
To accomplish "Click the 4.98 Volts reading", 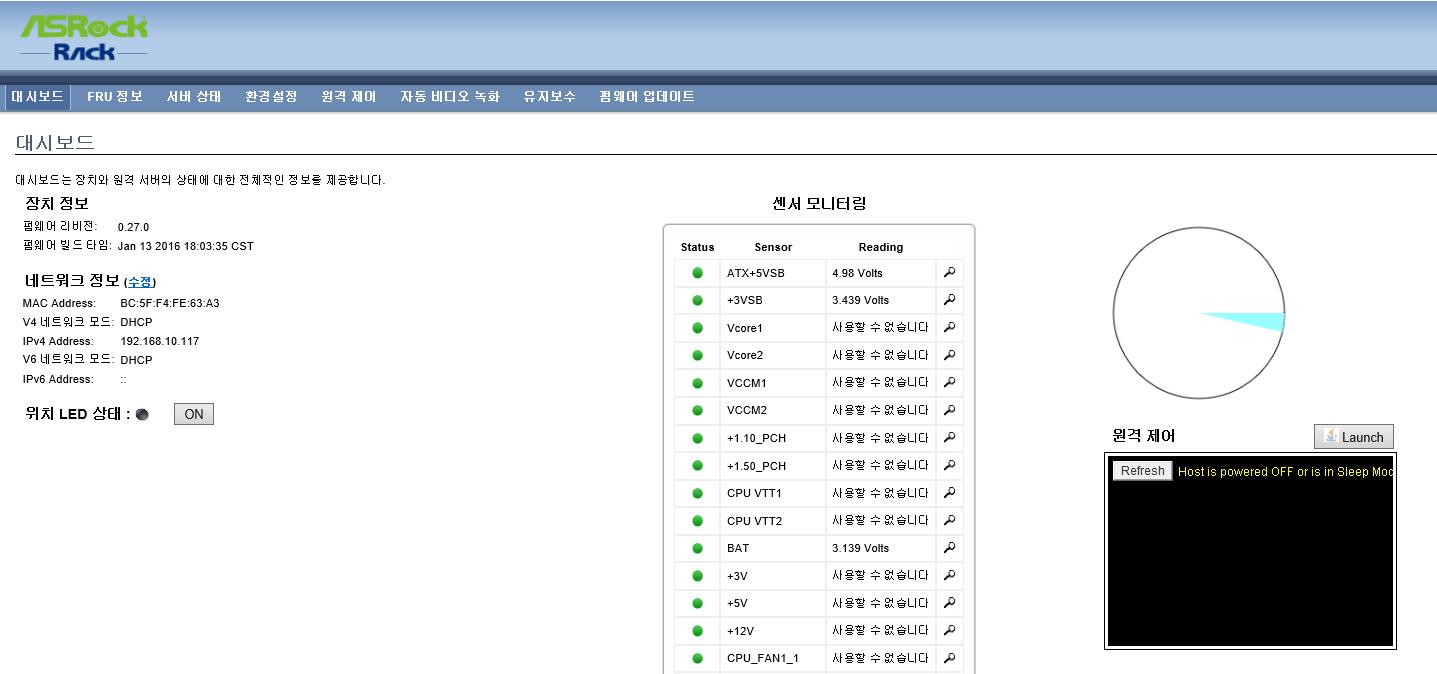I will click(x=857, y=273).
